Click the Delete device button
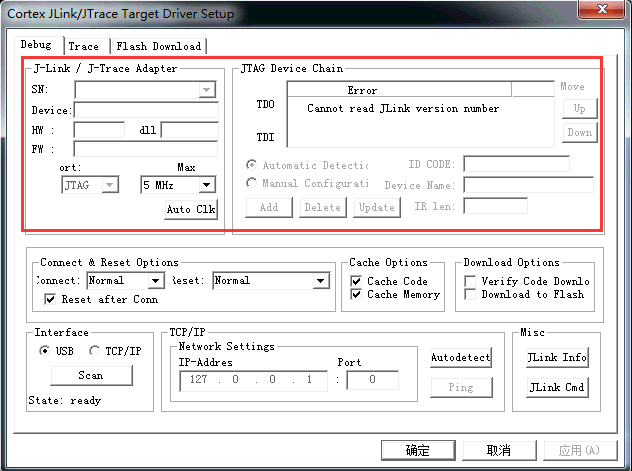Image resolution: width=632 pixels, height=471 pixels. point(322,207)
